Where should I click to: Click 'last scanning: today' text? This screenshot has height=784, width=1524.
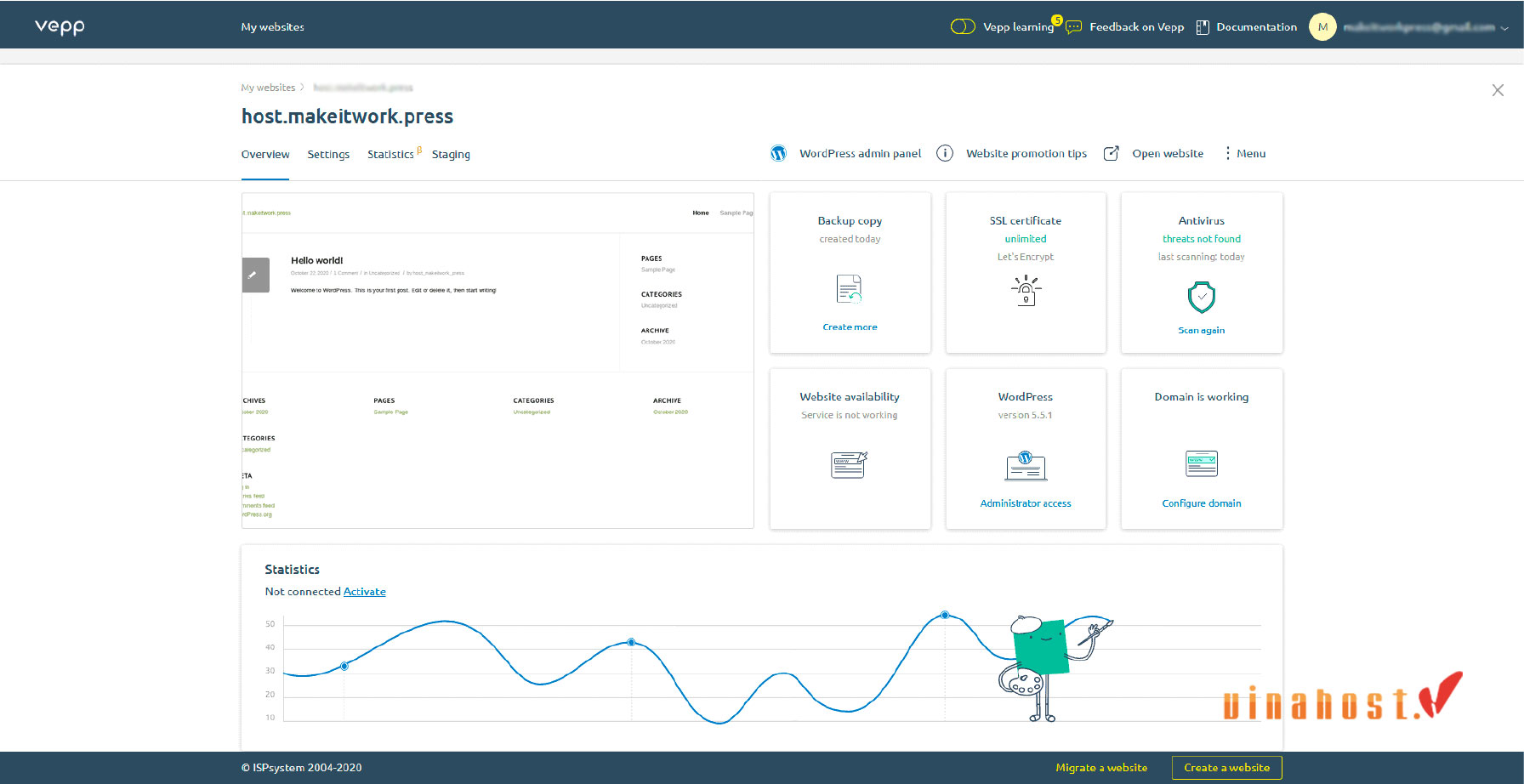[x=1201, y=257]
